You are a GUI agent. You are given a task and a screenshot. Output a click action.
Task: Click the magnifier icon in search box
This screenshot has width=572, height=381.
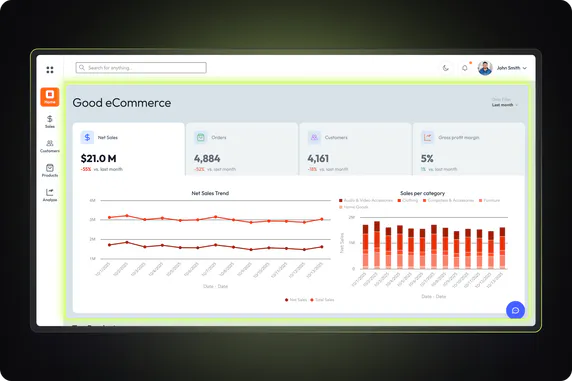[82, 68]
